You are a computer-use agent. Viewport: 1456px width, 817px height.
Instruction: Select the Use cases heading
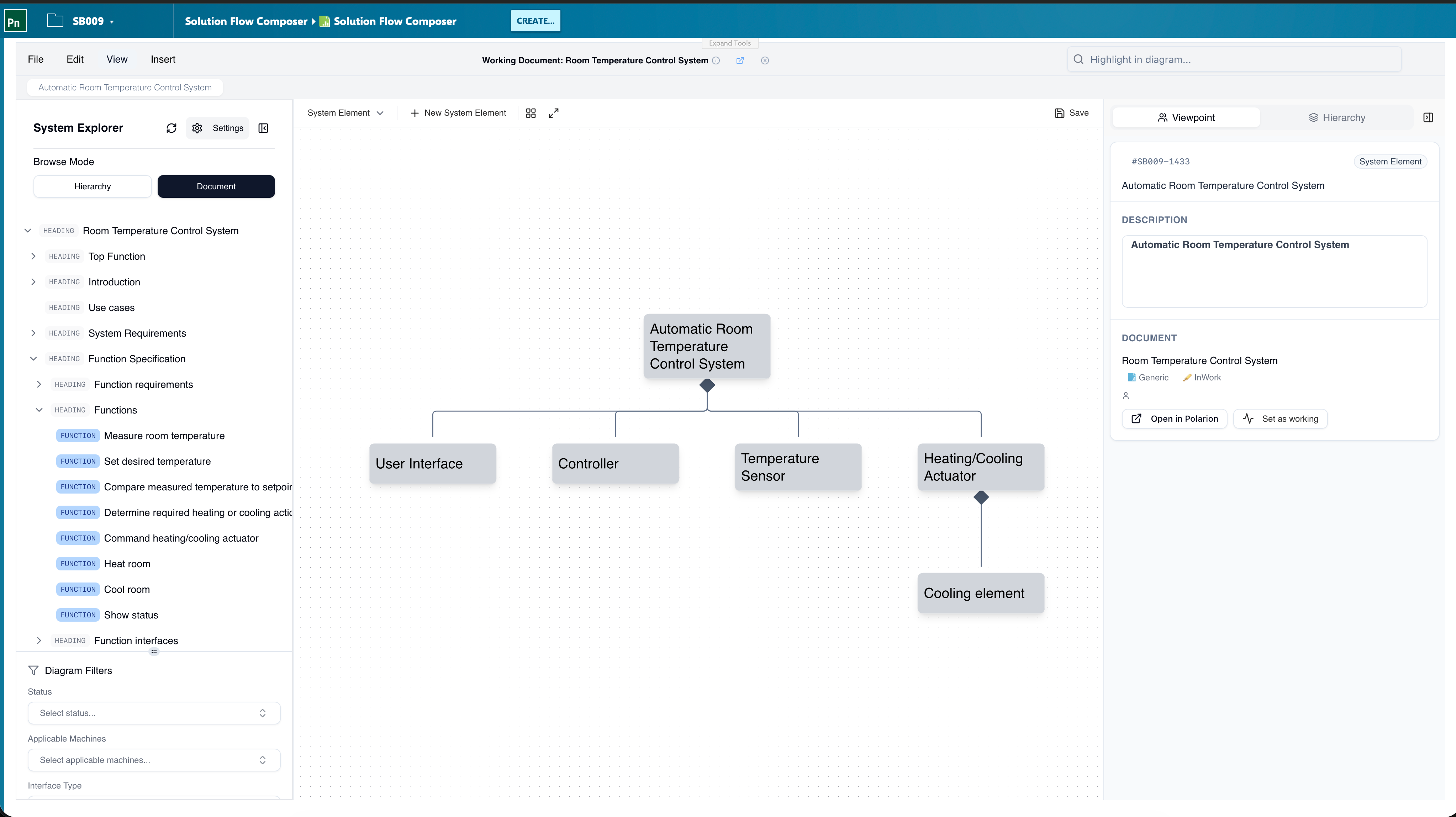(111, 307)
